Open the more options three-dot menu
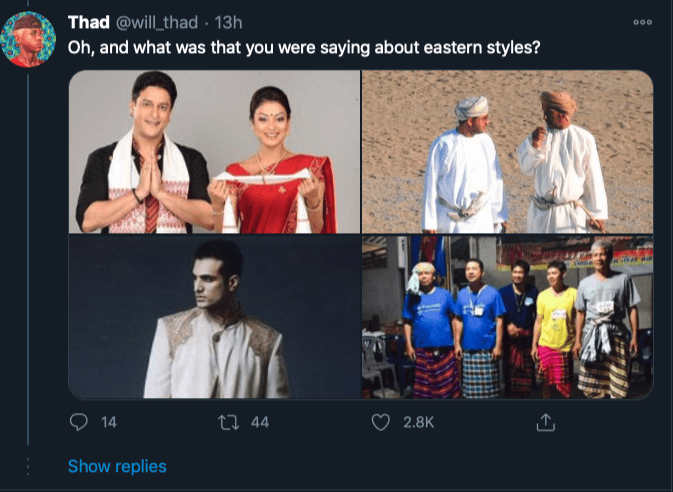Viewport: 673px width, 492px height. [x=643, y=22]
